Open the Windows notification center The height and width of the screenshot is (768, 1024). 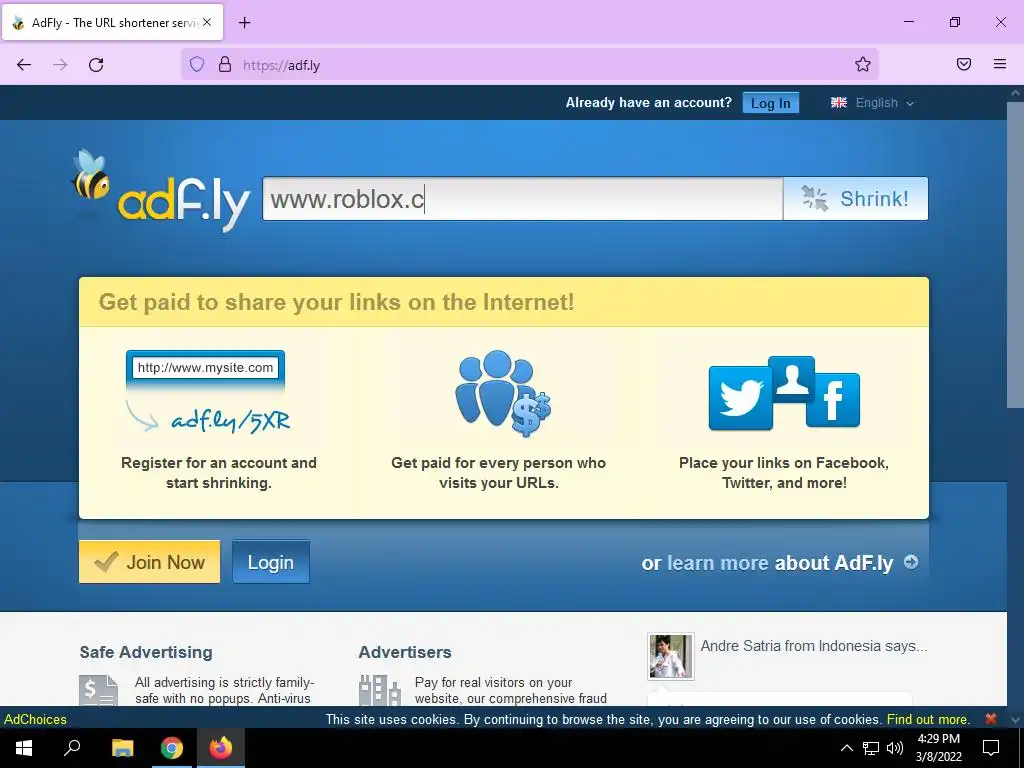pos(991,748)
